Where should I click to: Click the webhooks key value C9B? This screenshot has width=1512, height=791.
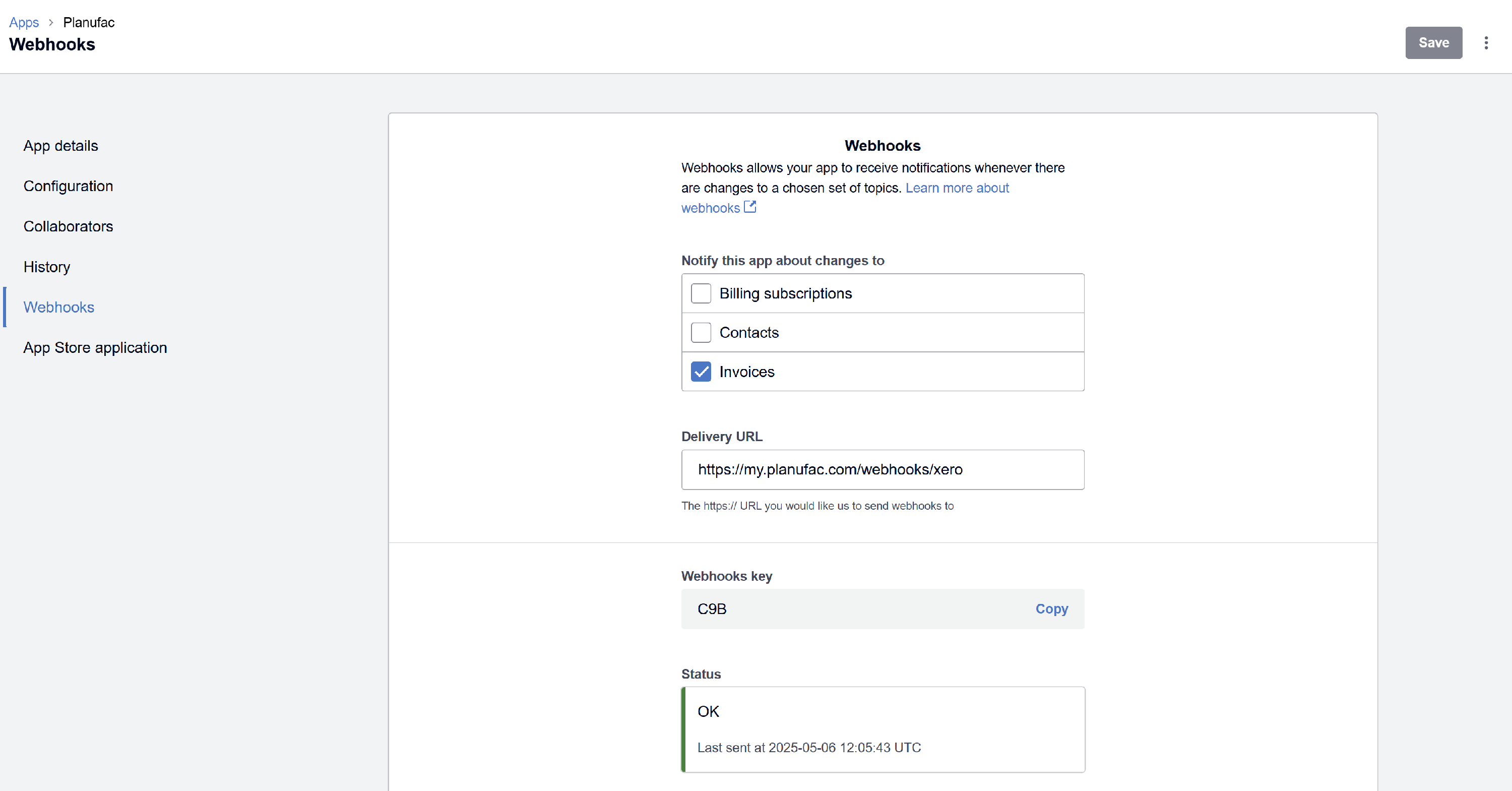tap(711, 609)
